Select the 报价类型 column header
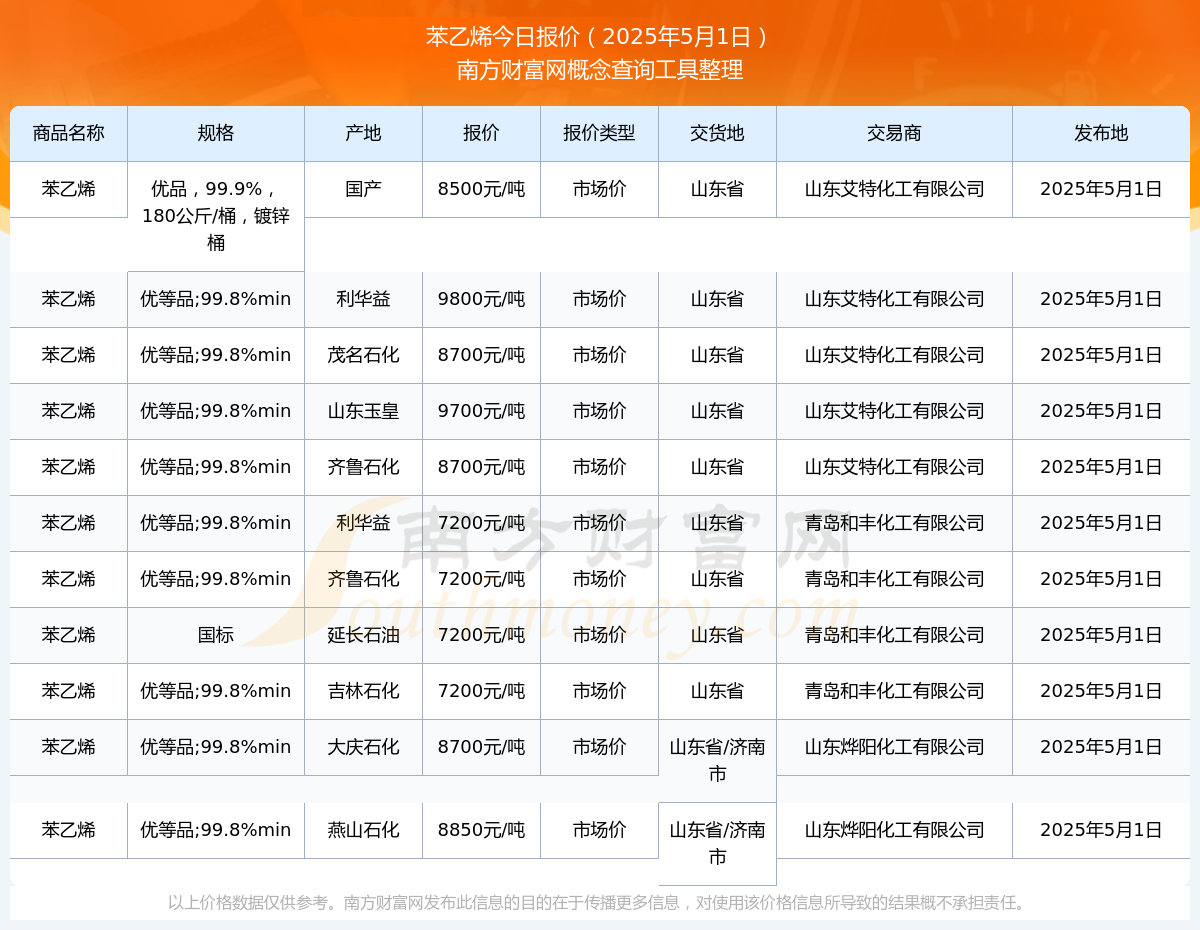The width and height of the screenshot is (1200, 930). [x=599, y=133]
